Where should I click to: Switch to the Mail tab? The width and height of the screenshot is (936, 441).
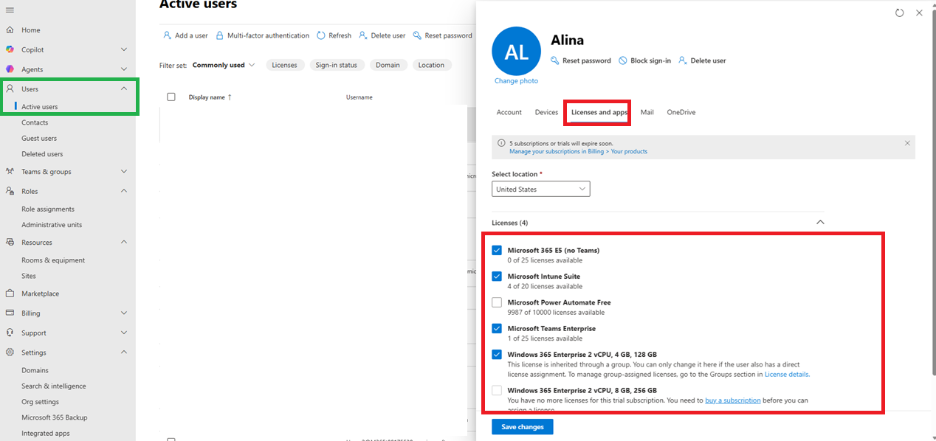tap(647, 112)
